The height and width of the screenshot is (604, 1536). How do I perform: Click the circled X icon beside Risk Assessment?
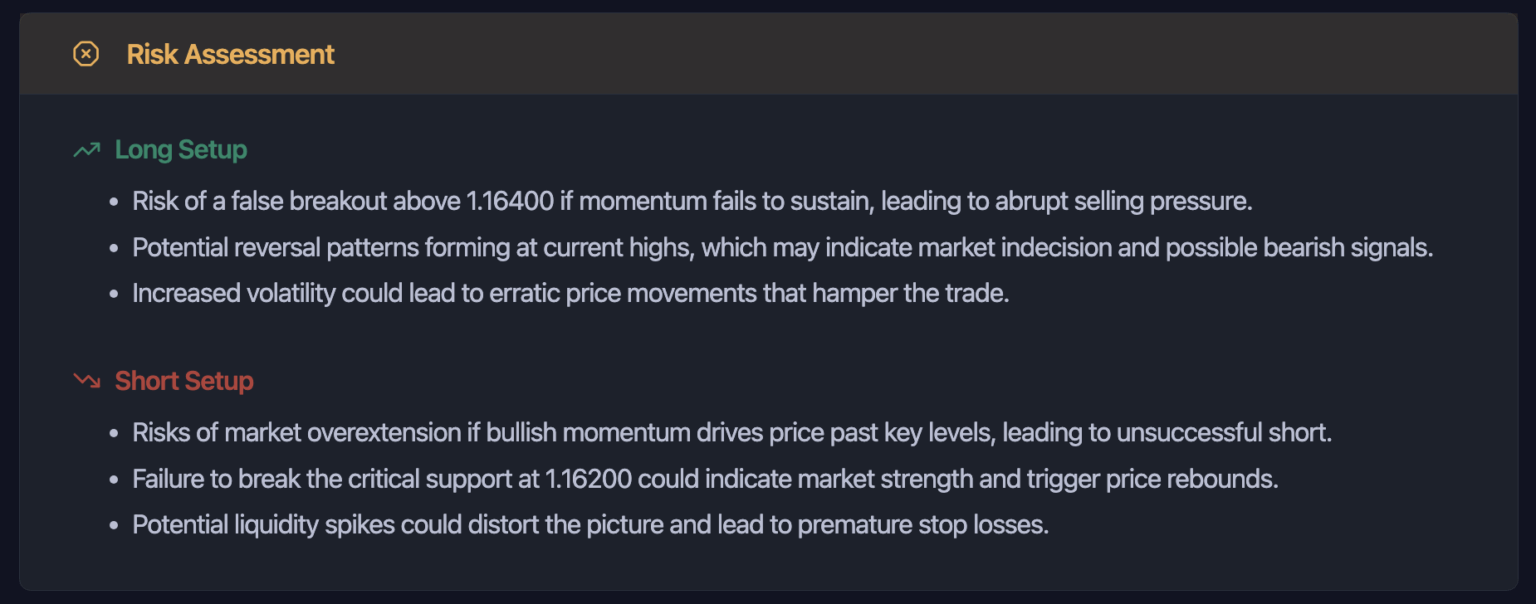86,54
